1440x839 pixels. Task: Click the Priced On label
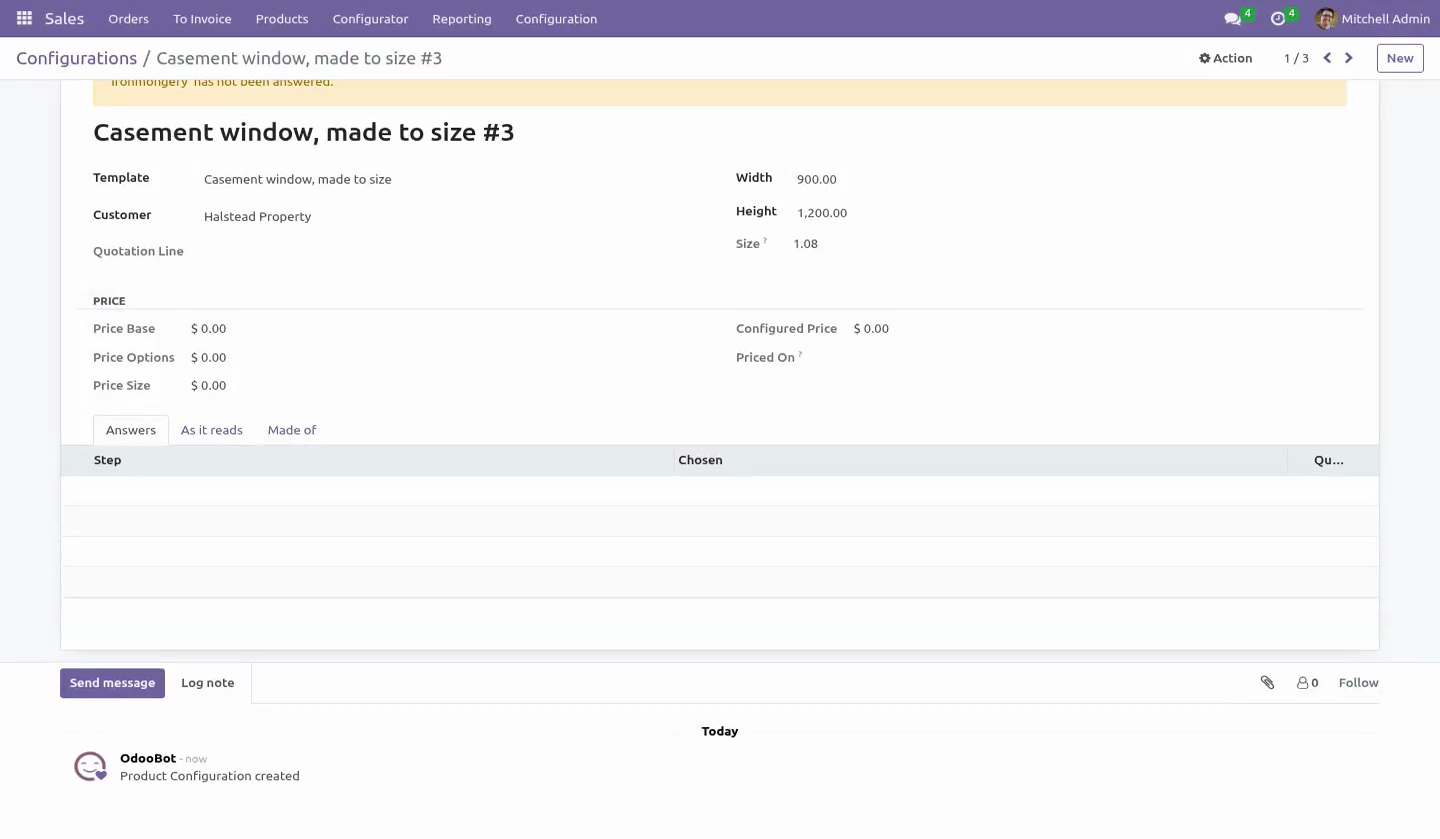pyautogui.click(x=765, y=358)
